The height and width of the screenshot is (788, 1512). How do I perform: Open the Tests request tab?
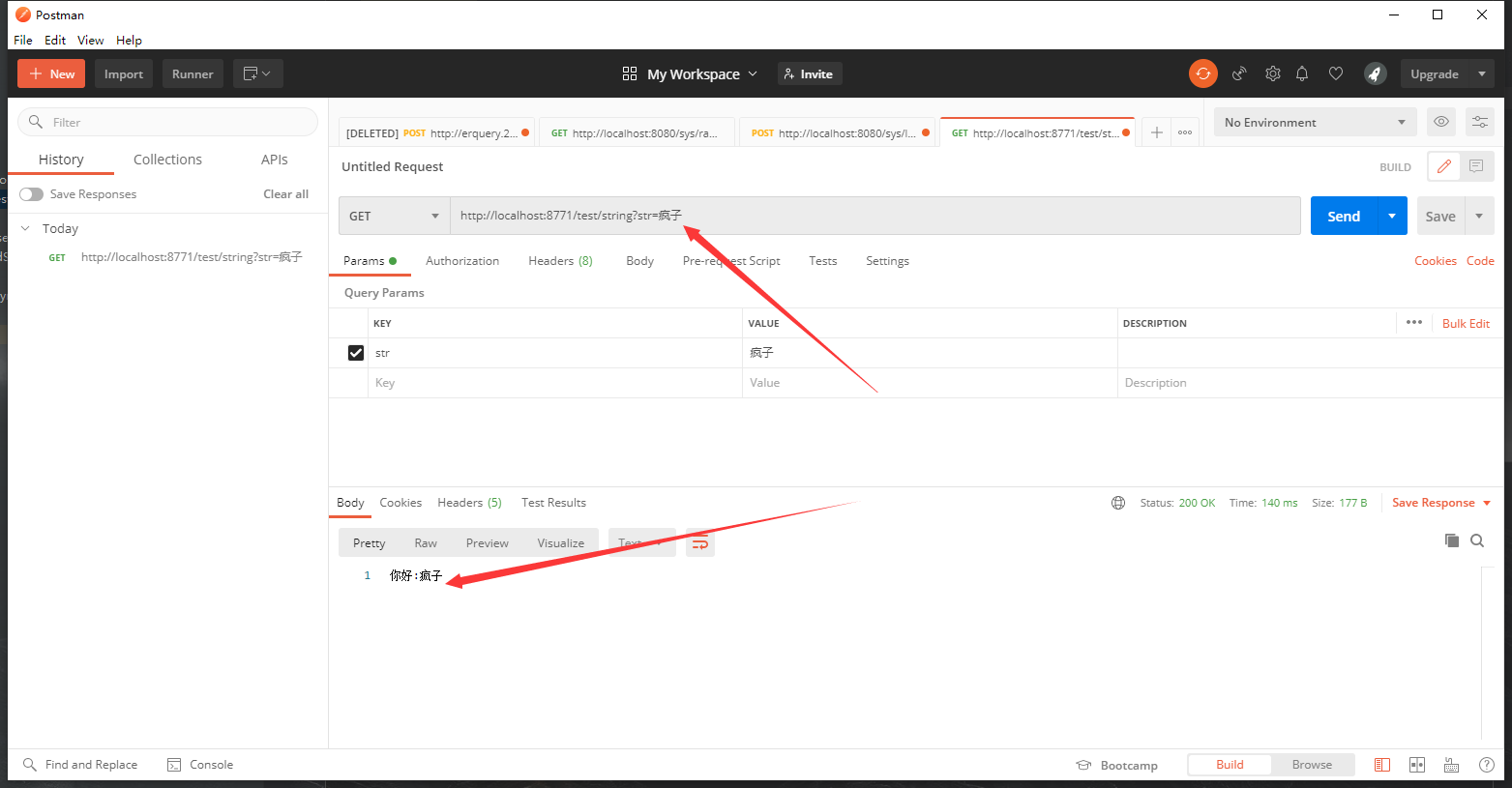coord(823,261)
